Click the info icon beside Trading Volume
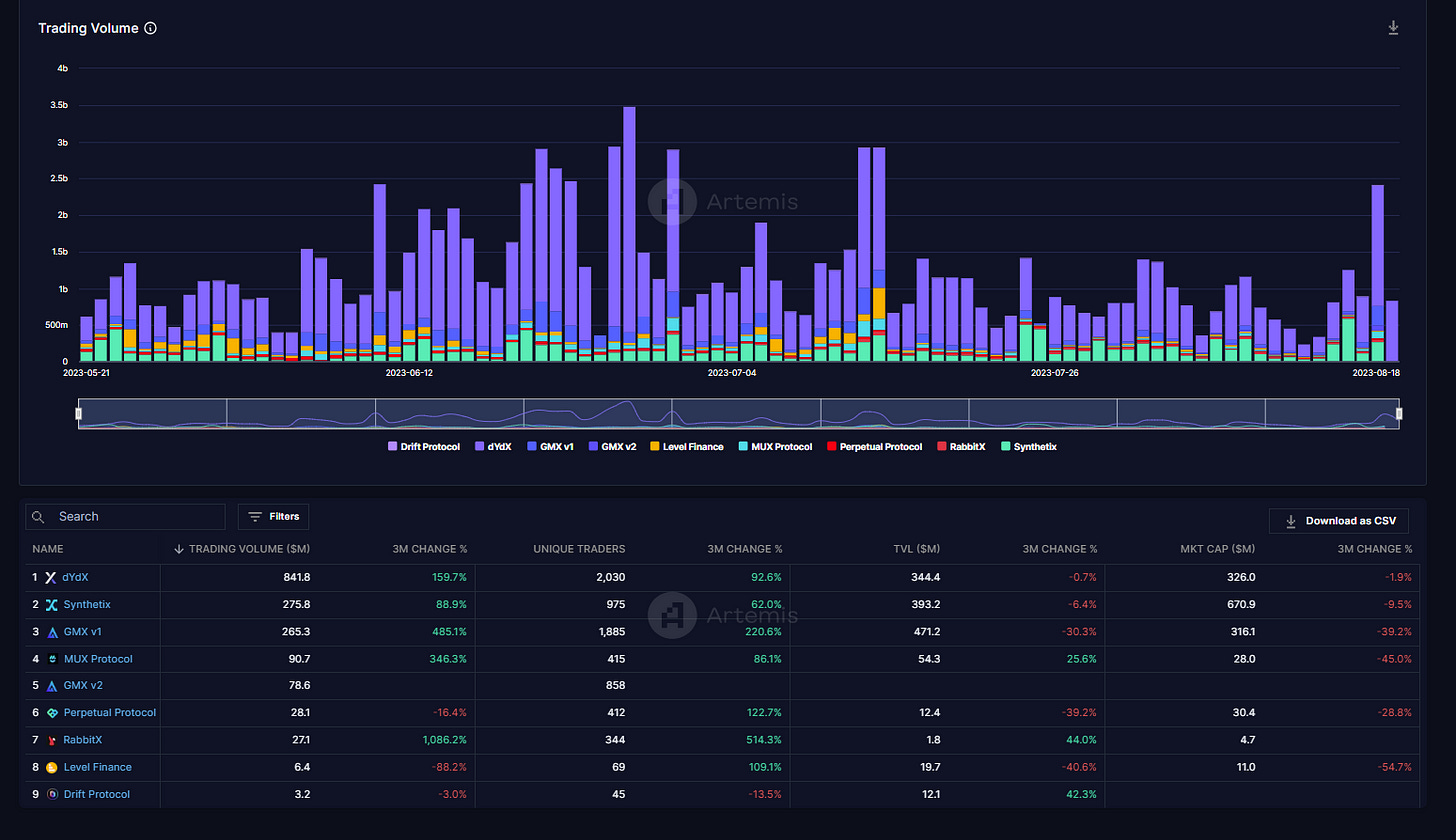This screenshot has height=840, width=1456. click(150, 28)
